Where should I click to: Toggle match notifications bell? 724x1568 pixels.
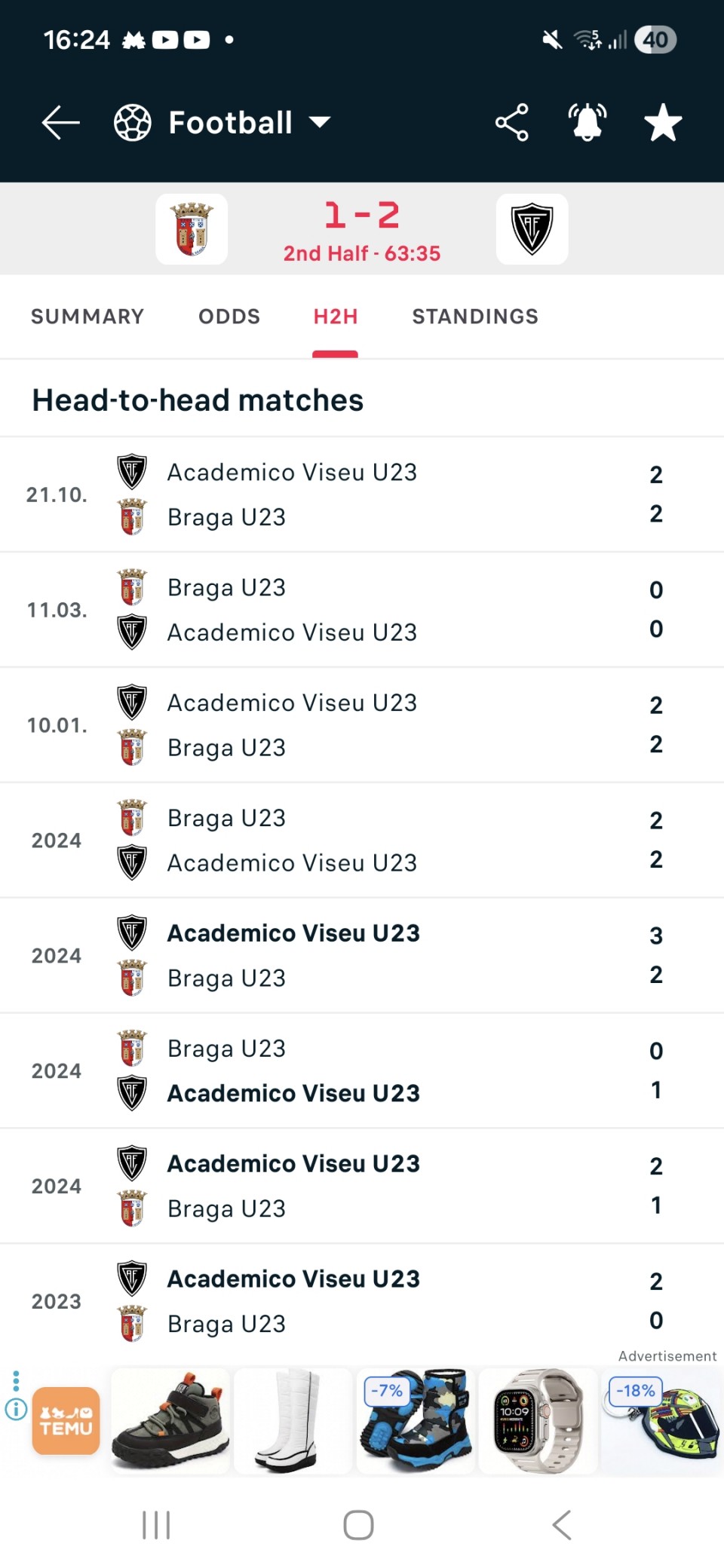[587, 123]
